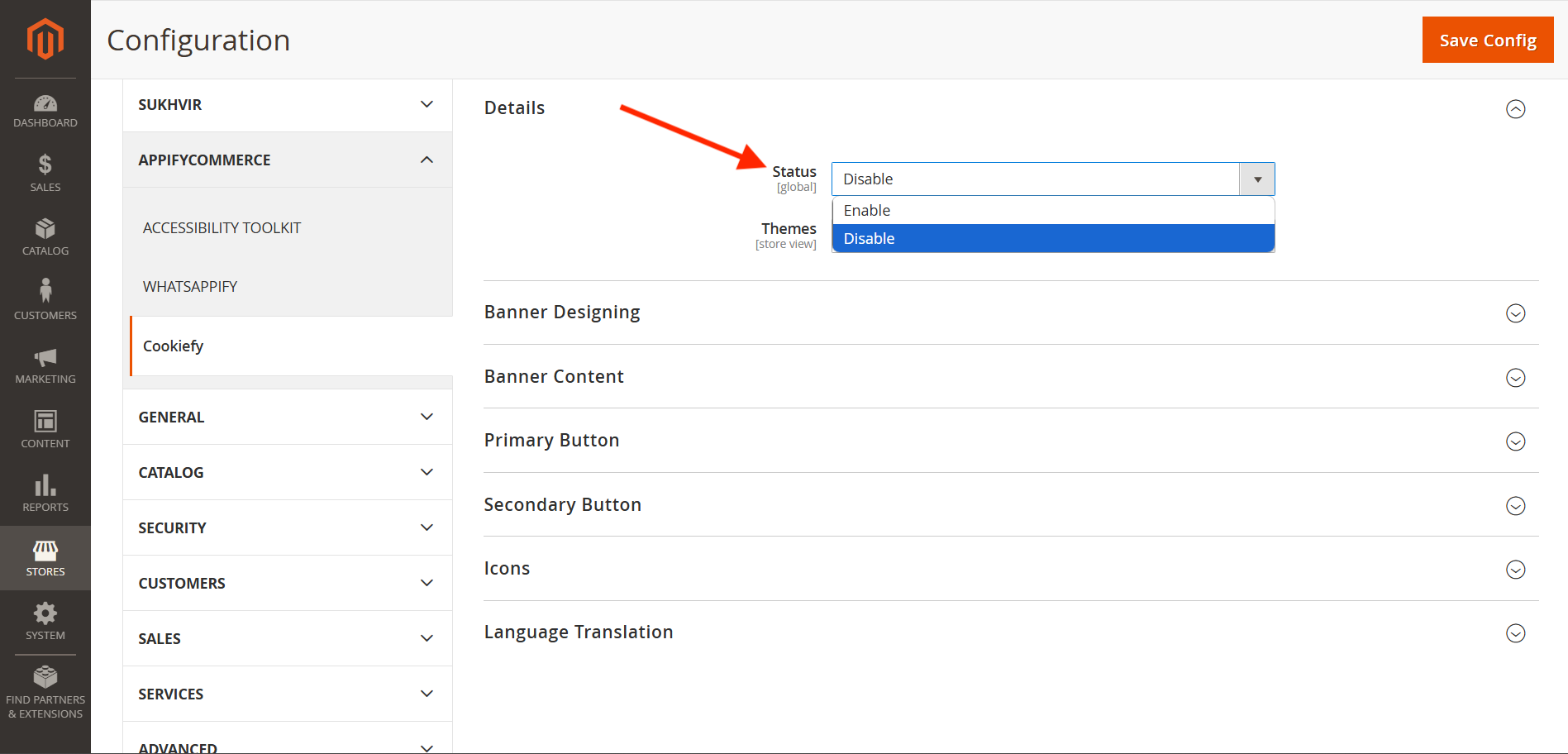Expand the SALES config tab chevron
The width and height of the screenshot is (1568, 754).
click(427, 638)
